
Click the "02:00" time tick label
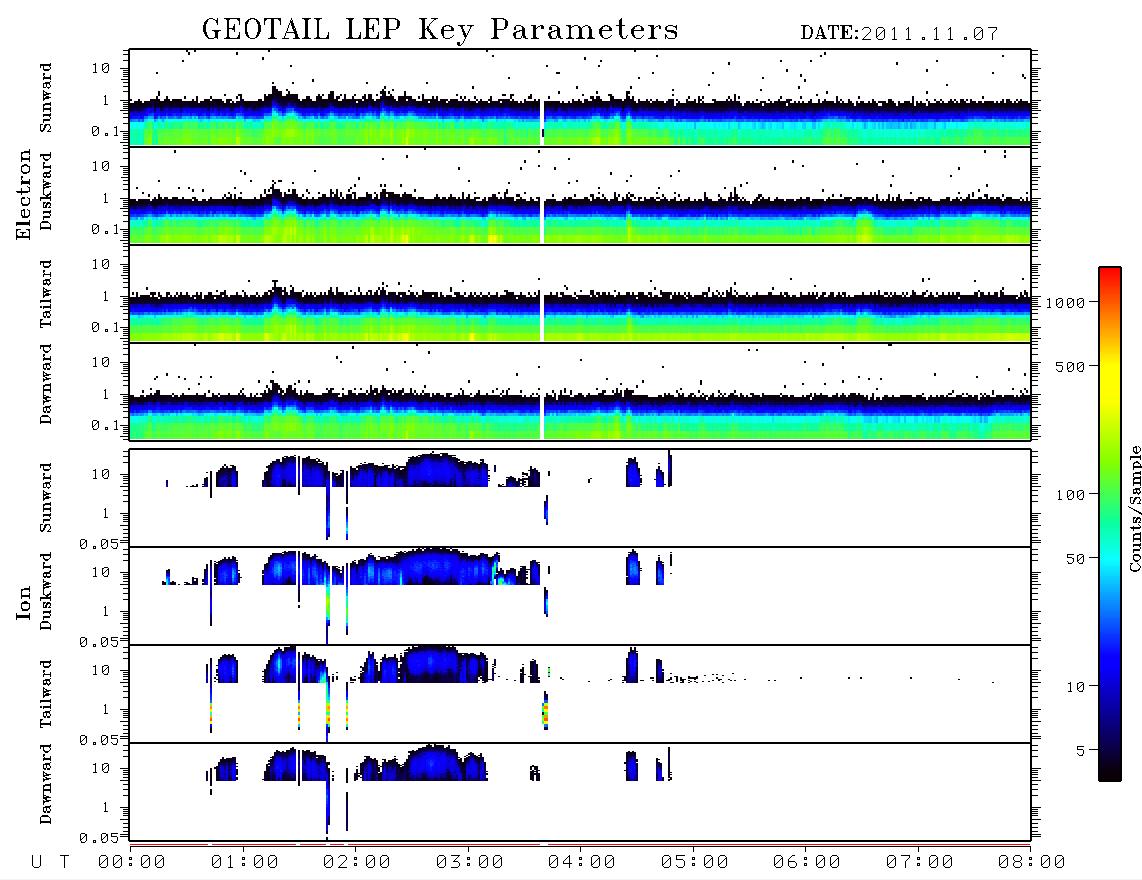coord(357,862)
